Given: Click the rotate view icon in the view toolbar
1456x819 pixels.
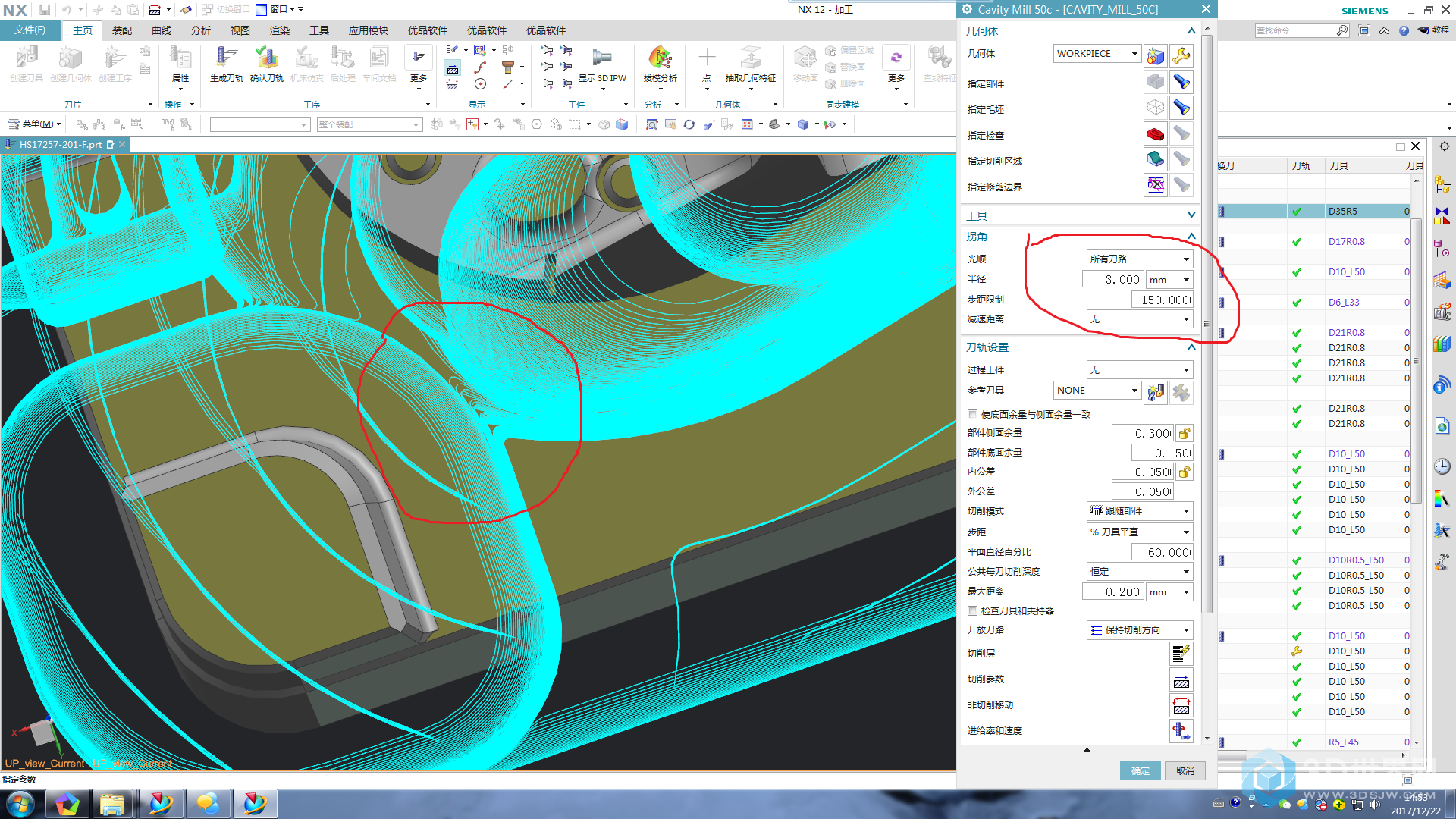Looking at the screenshot, I should click(689, 124).
